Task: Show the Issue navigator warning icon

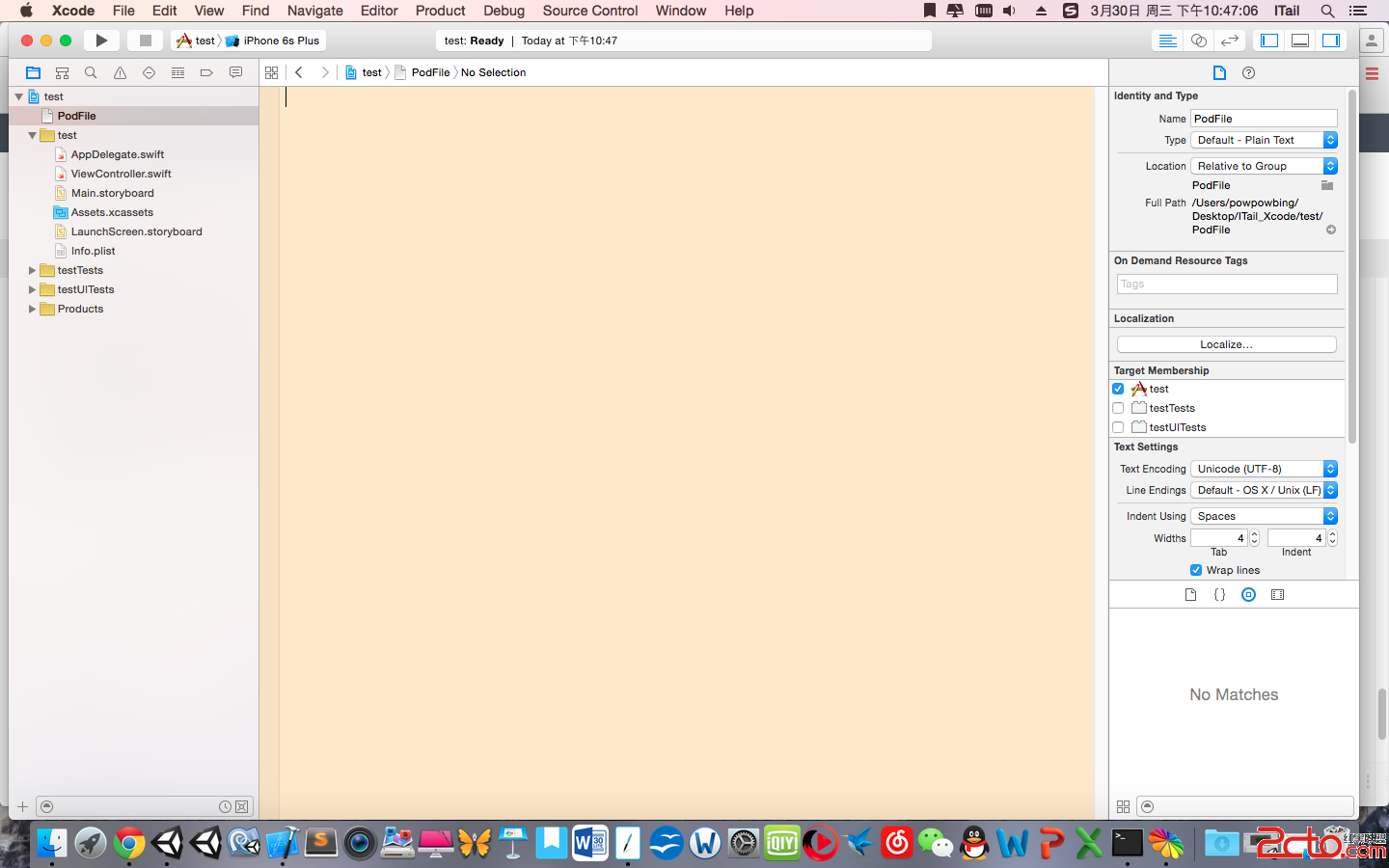Action: [120, 73]
